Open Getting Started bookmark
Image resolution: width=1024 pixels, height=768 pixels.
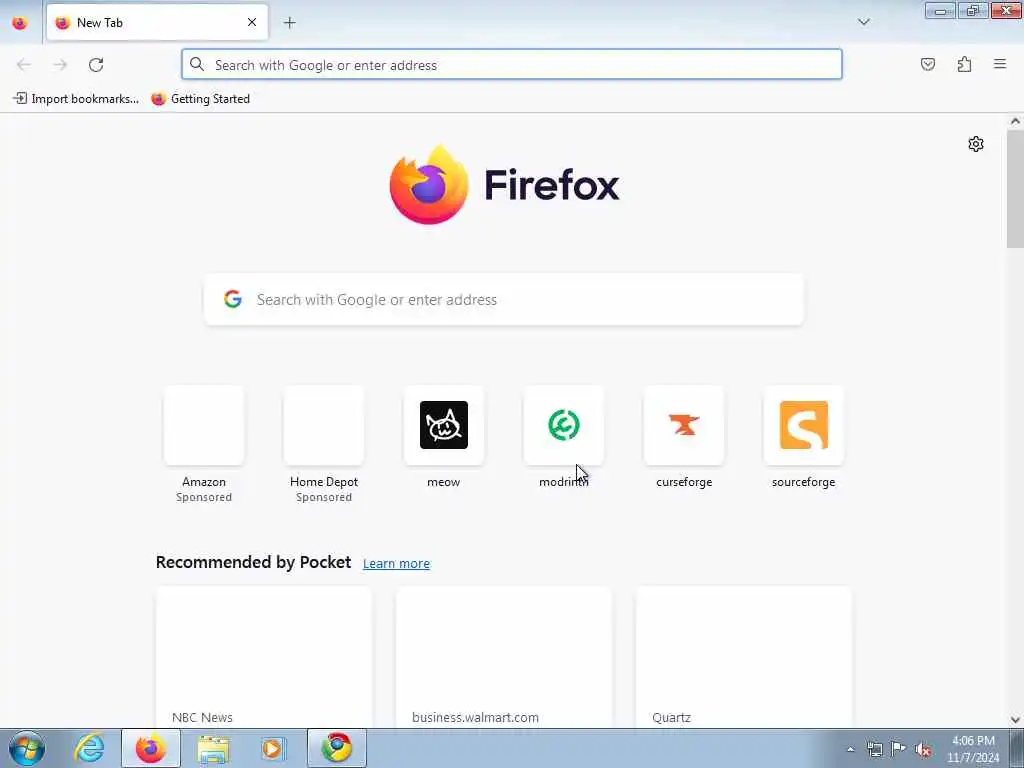pyautogui.click(x=200, y=99)
